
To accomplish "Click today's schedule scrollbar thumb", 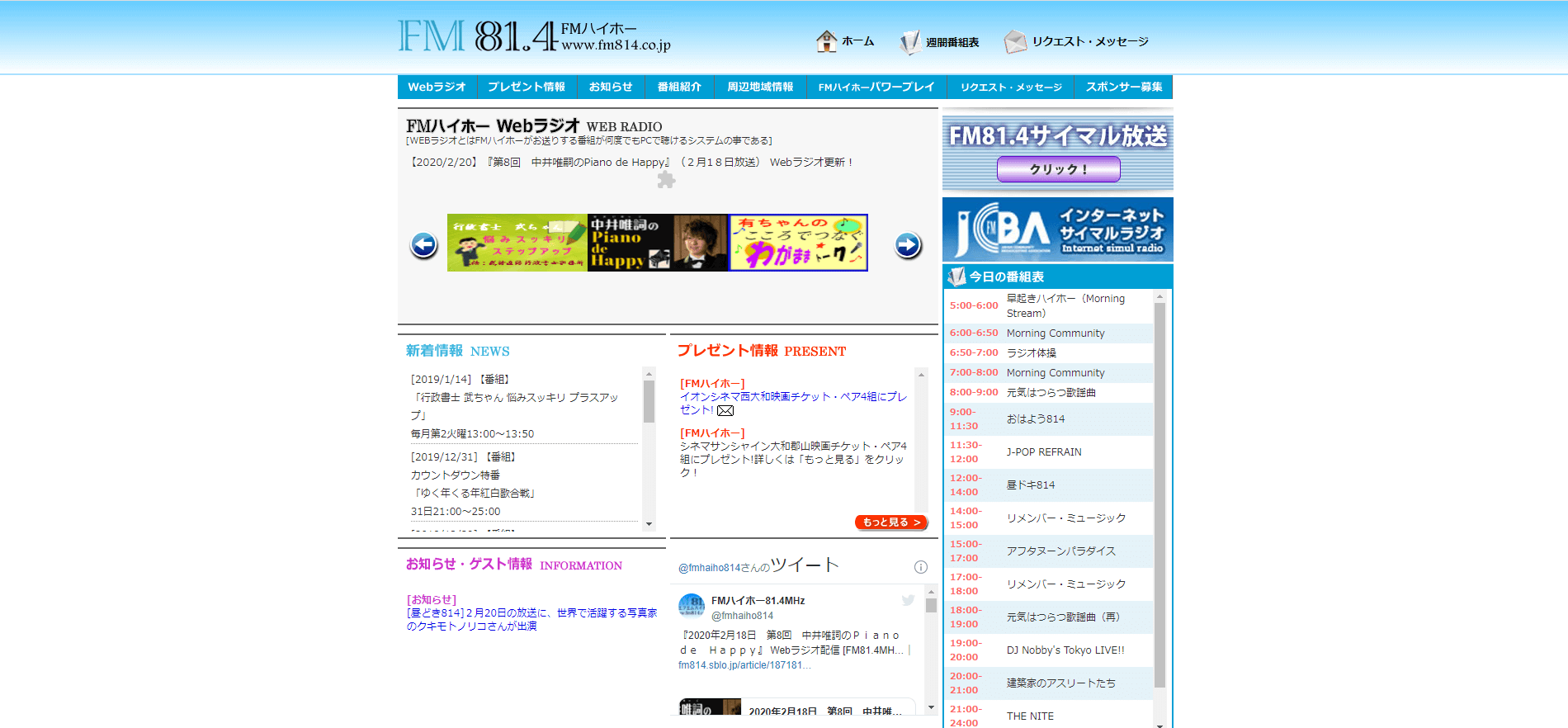I will point(1159,495).
